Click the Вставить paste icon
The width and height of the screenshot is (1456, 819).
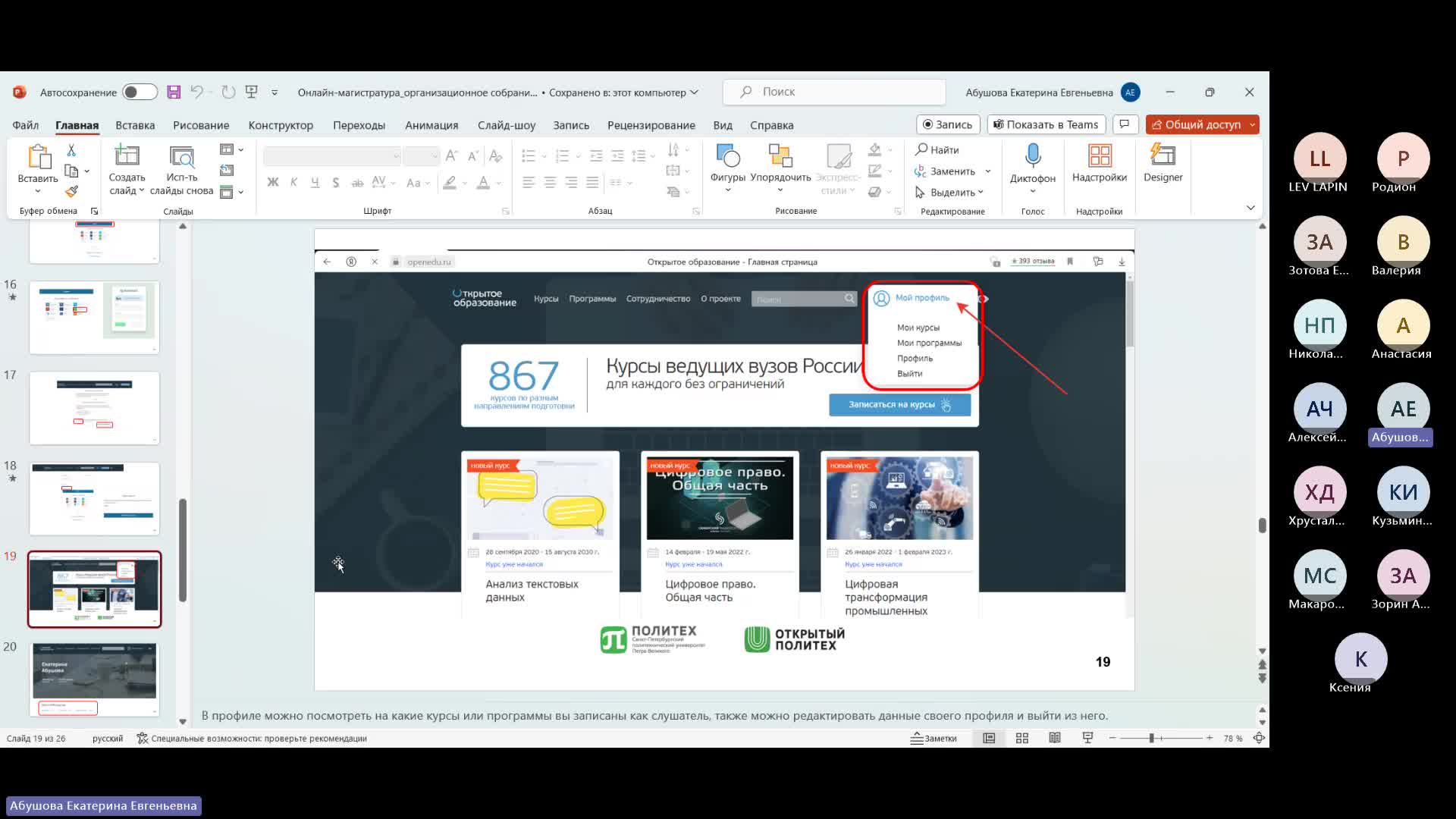pos(38,157)
